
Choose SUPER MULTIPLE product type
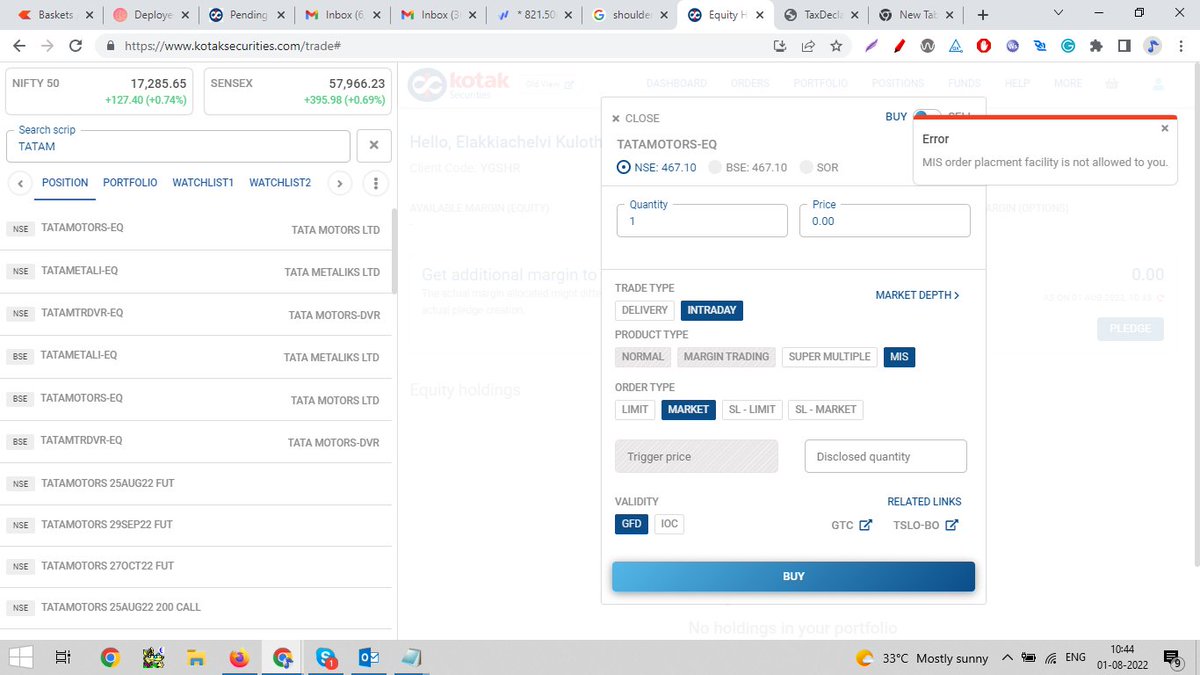coord(829,357)
